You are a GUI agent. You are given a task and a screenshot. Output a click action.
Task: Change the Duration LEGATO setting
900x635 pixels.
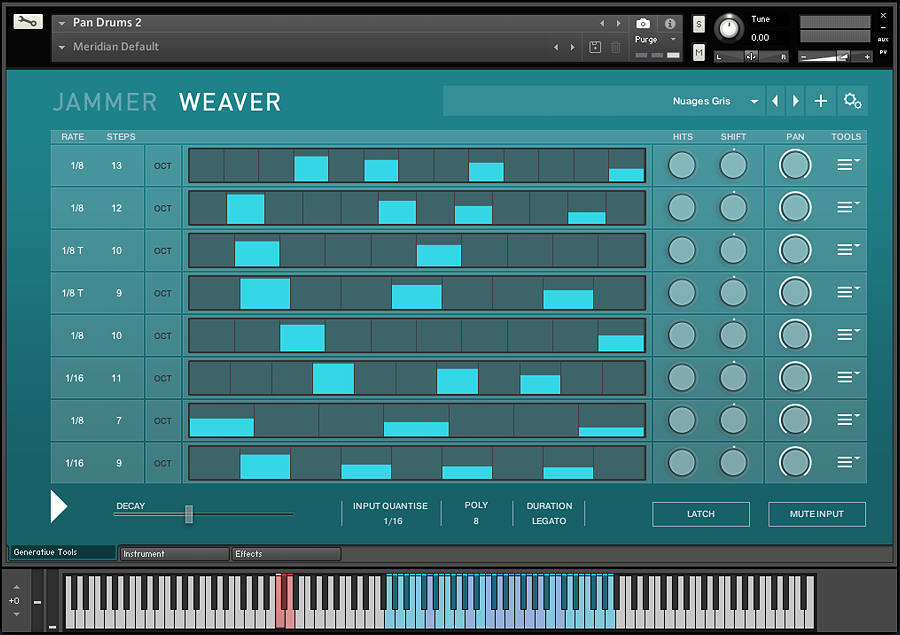coord(549,521)
